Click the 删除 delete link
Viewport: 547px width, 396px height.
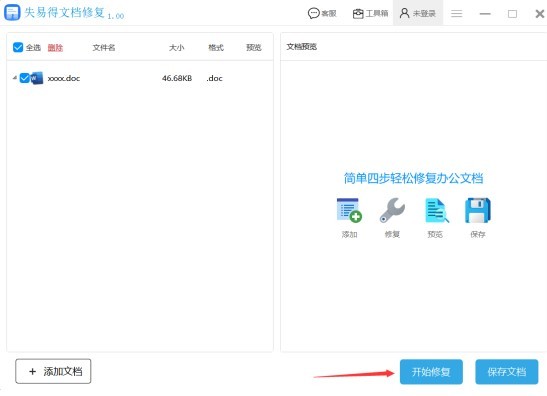[x=55, y=47]
